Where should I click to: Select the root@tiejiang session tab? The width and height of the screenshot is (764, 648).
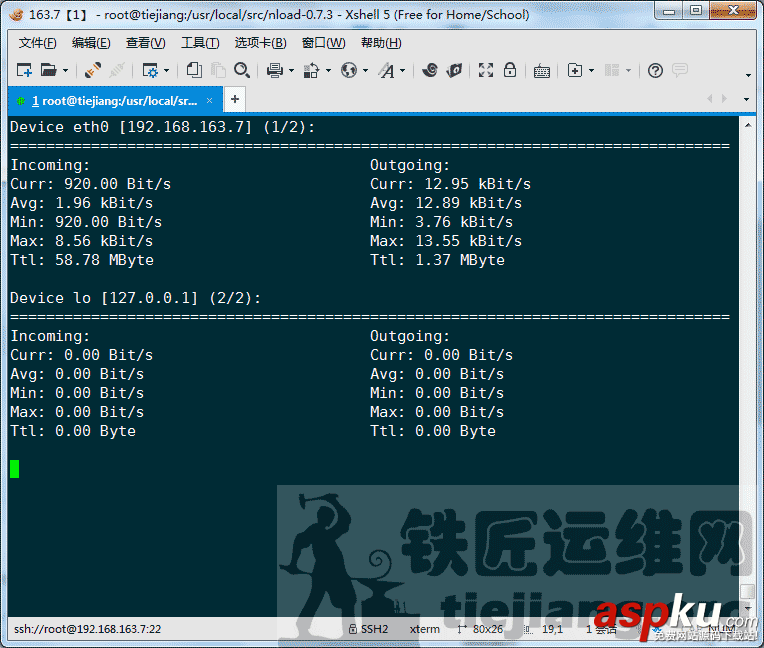click(115, 101)
